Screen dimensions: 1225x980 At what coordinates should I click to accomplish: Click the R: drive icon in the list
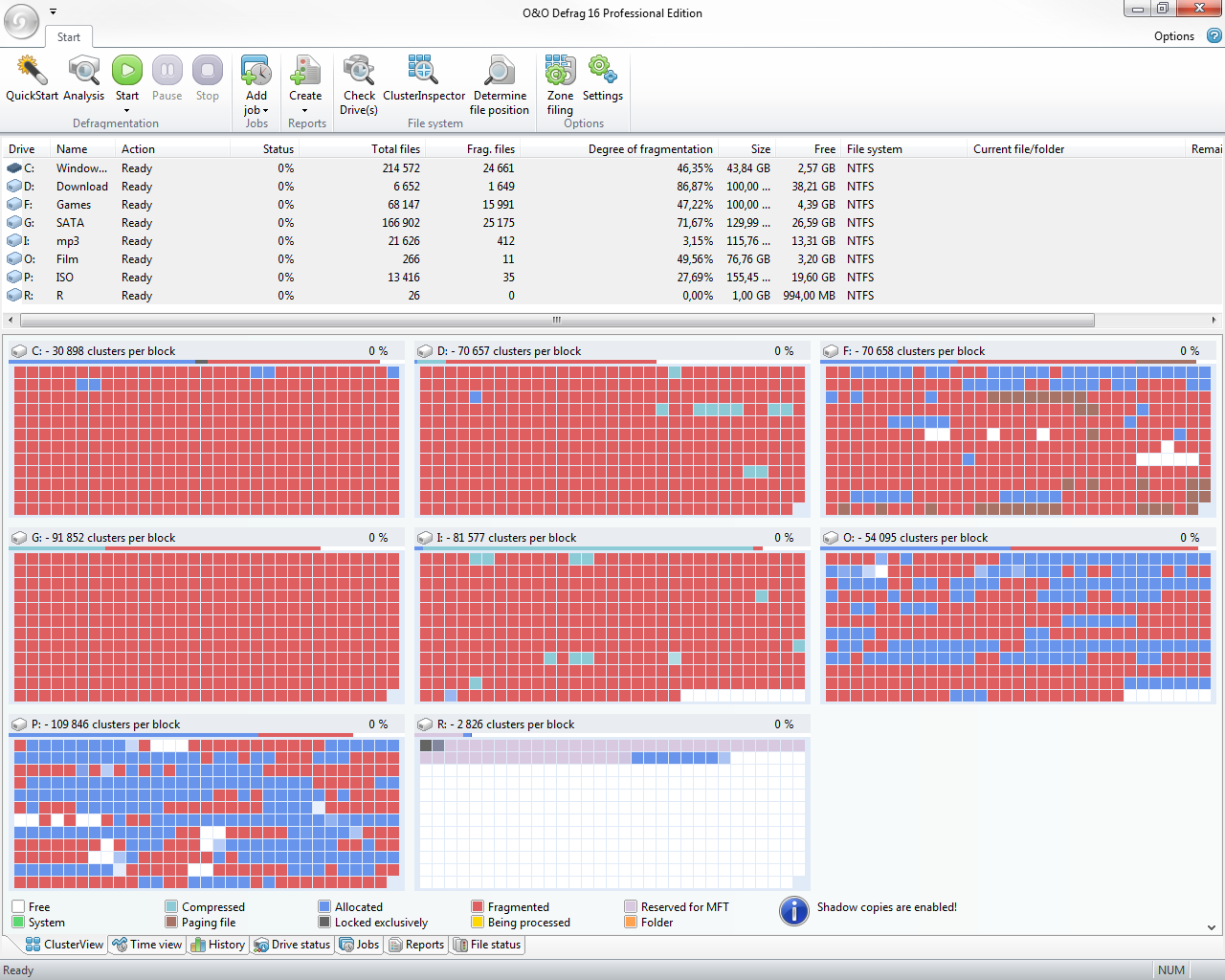(14, 296)
